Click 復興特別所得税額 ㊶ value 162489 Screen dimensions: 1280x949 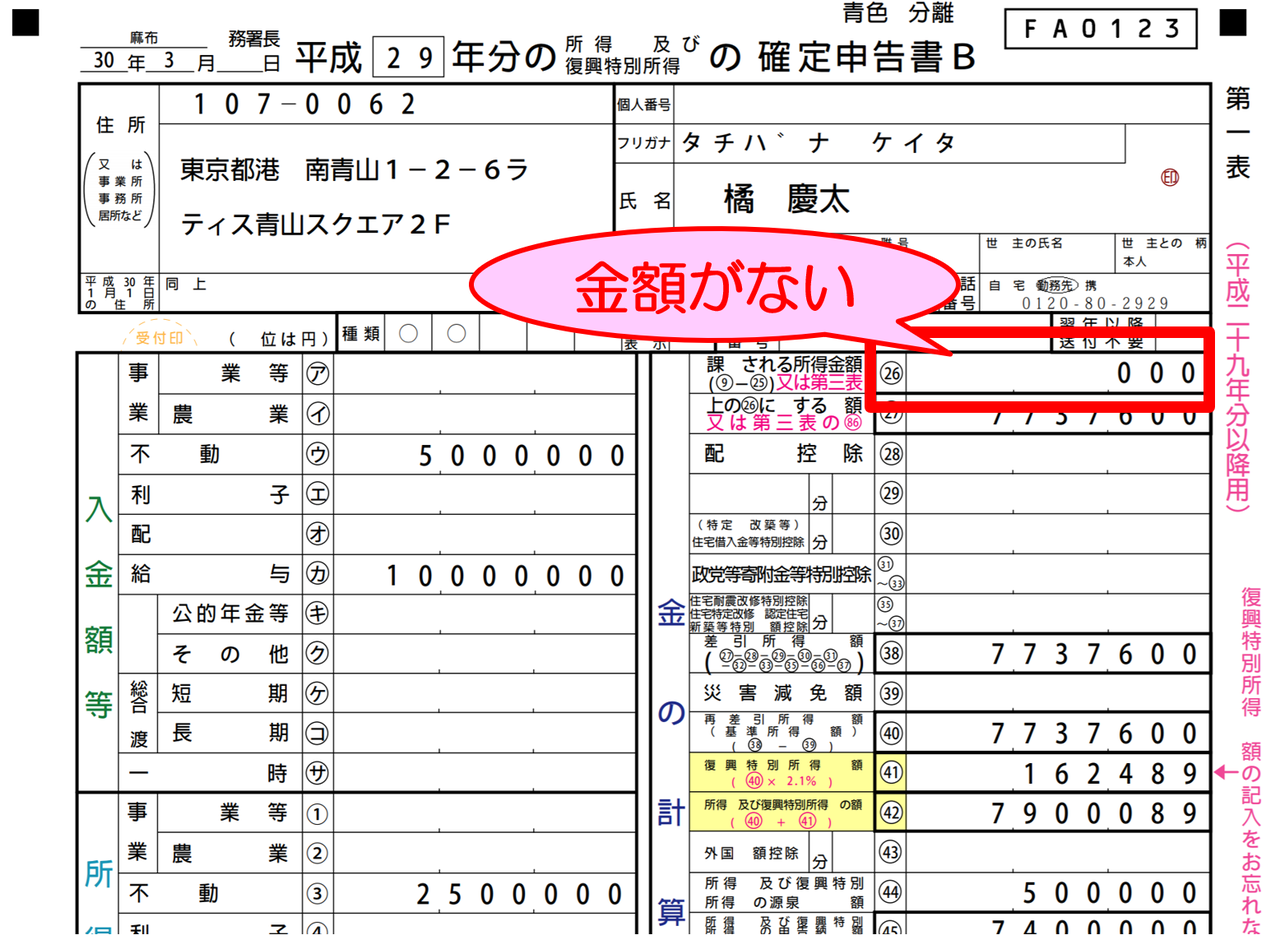[1110, 774]
